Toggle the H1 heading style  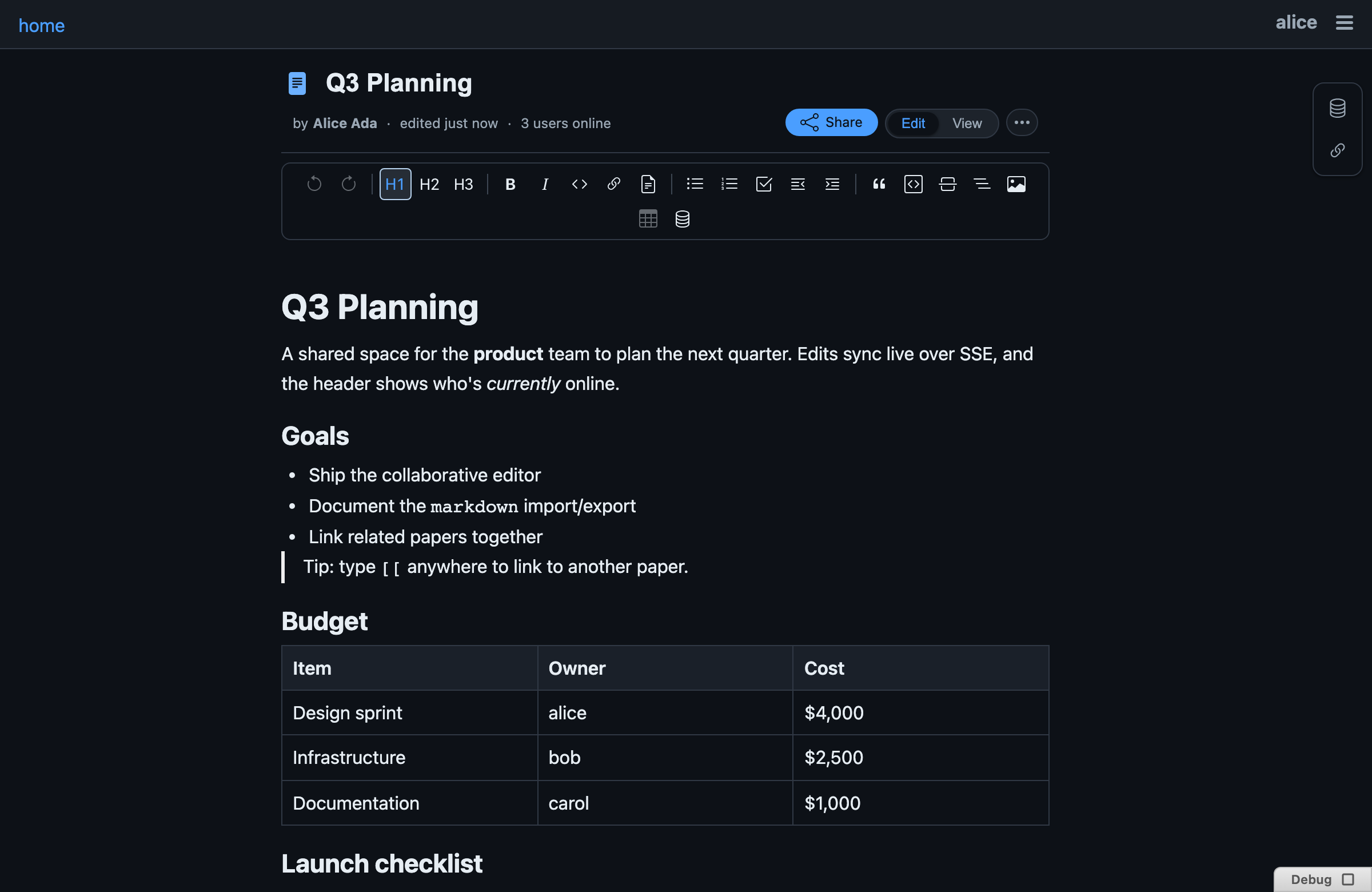click(x=395, y=184)
